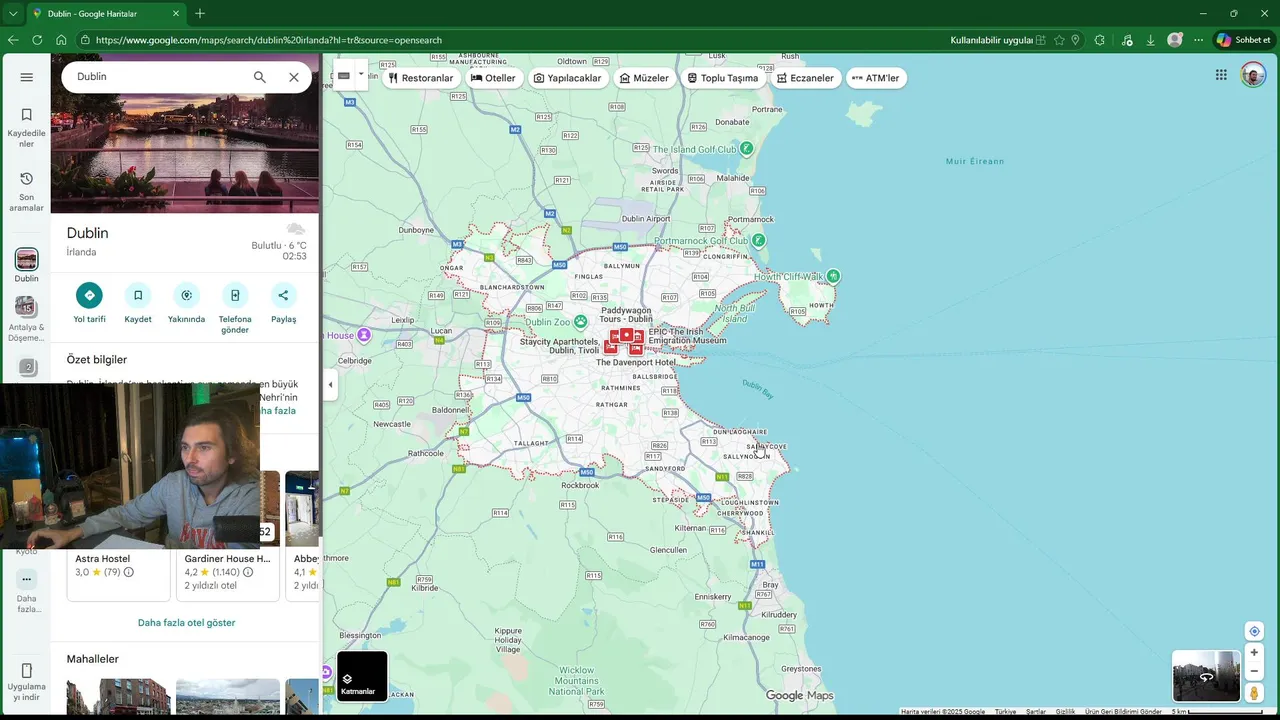Open Google apps grid icon
The image size is (1280, 720).
pyautogui.click(x=1221, y=75)
